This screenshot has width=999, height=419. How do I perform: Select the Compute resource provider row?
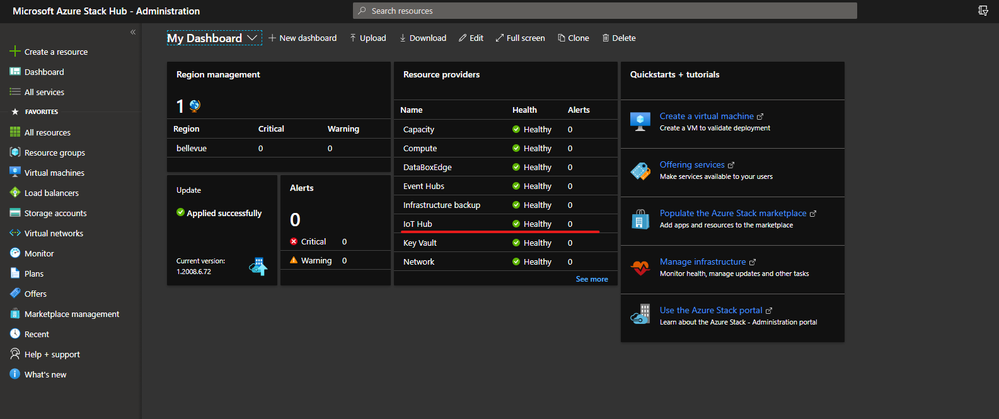(506, 148)
